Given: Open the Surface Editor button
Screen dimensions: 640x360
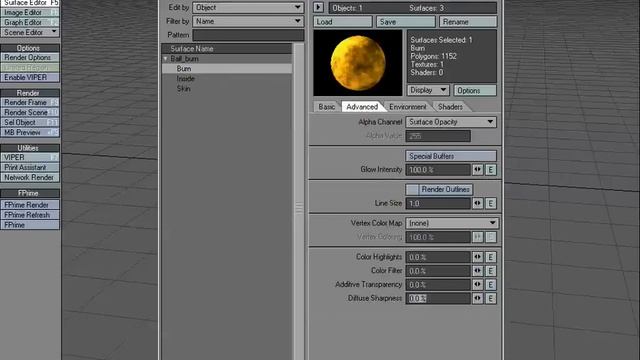Looking at the screenshot, I should tap(30, 3).
